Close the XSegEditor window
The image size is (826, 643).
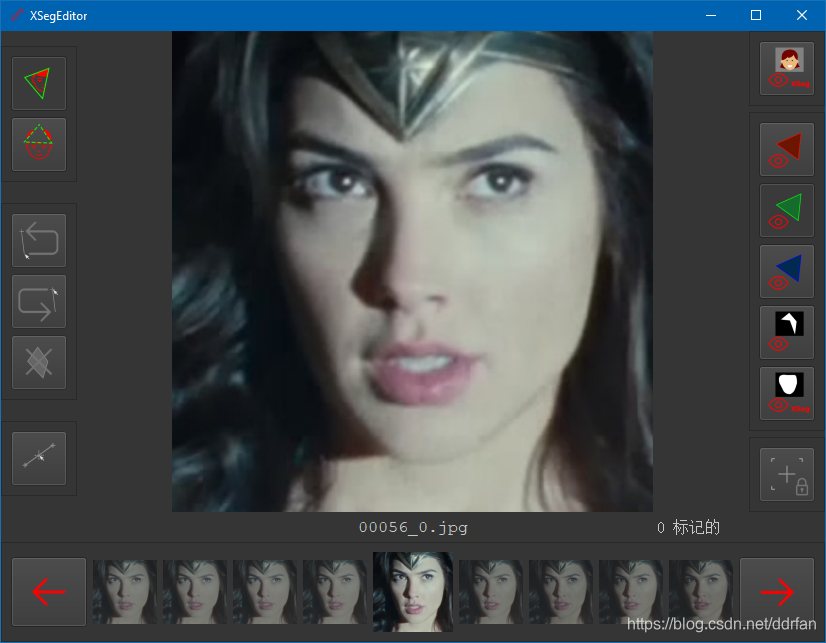tap(802, 15)
